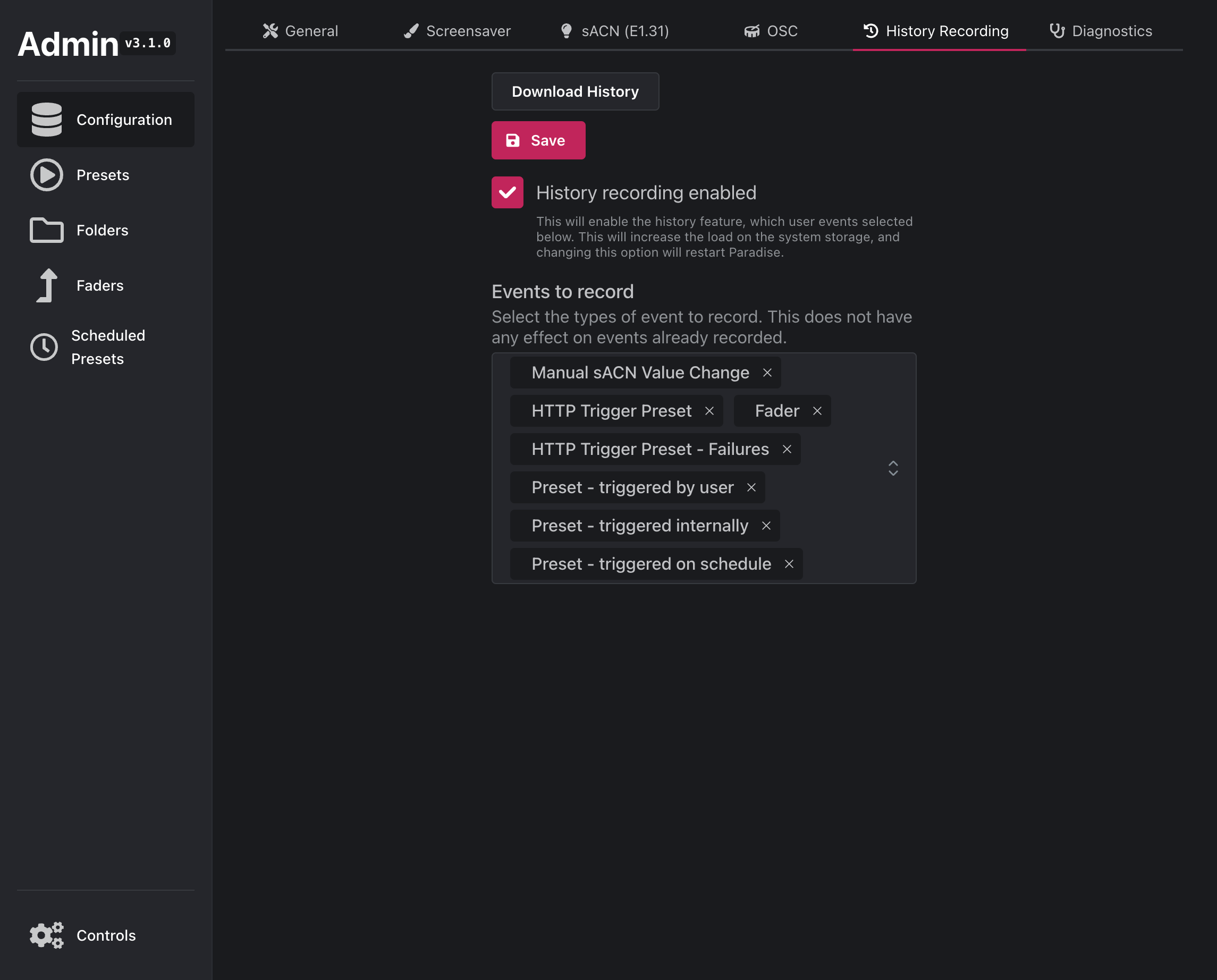The width and height of the screenshot is (1217, 980).
Task: Navigate to Scheduled Presets
Action: tap(106, 347)
